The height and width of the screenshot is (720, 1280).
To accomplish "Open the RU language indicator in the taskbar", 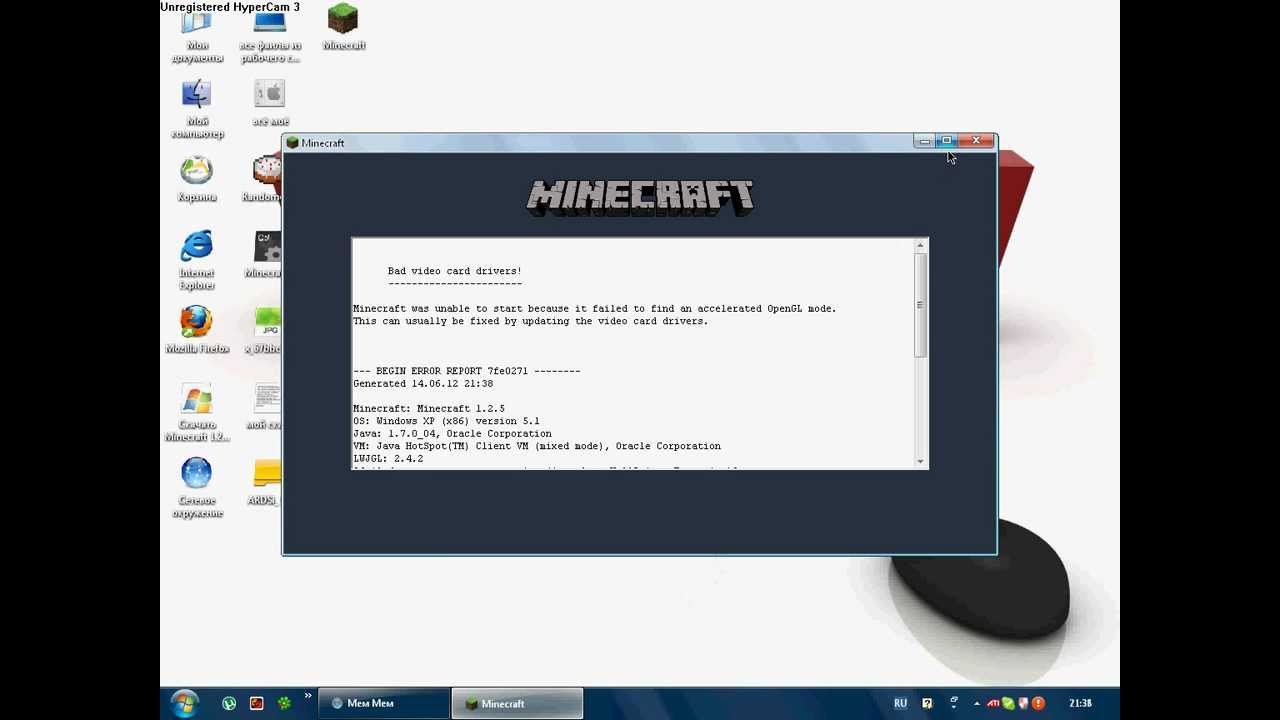I will pyautogui.click(x=901, y=704).
